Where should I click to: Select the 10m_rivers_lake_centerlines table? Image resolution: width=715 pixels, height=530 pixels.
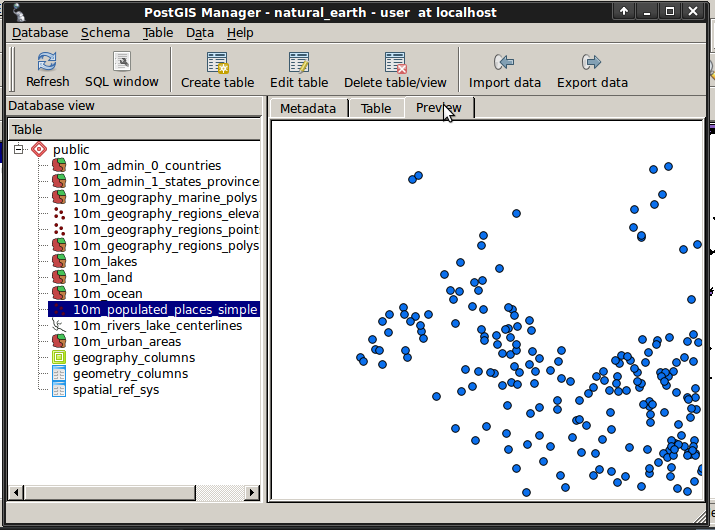click(x=157, y=325)
